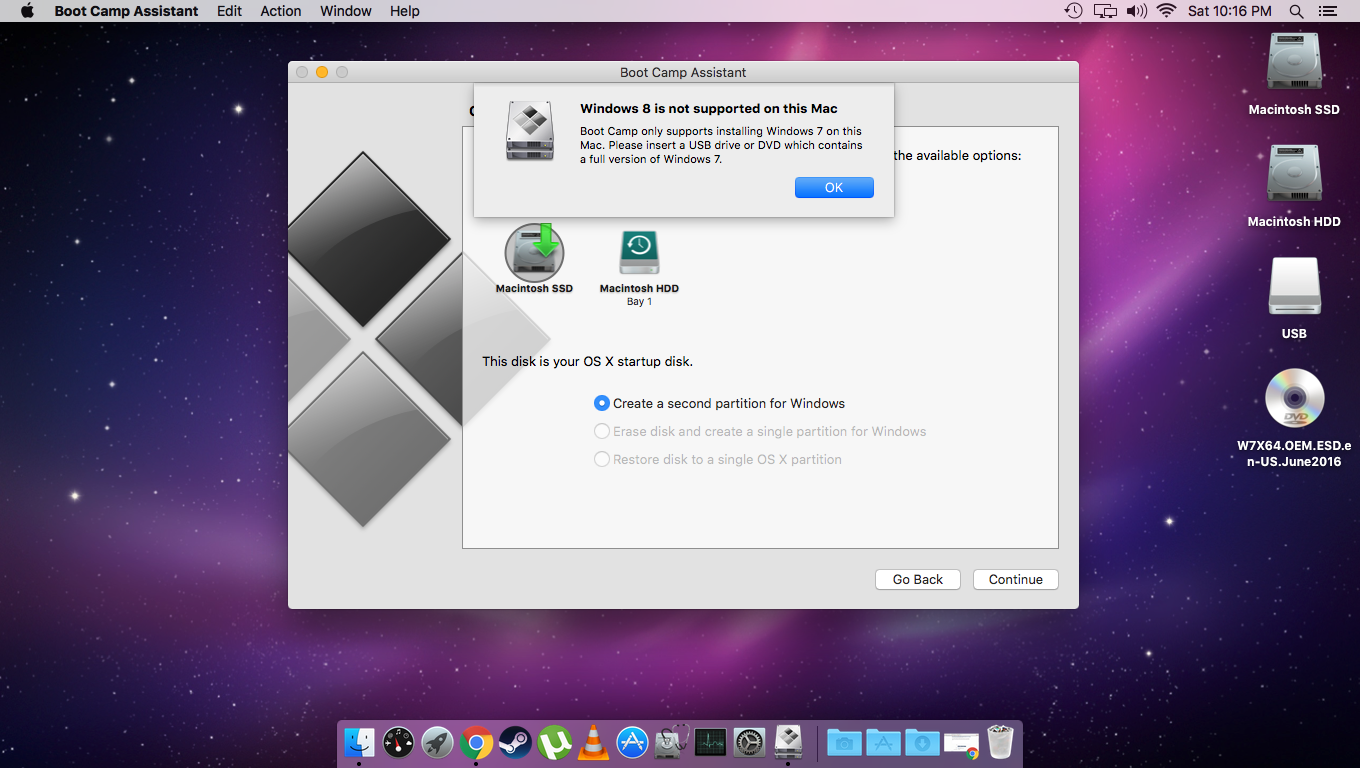
Task: Click OK in the Windows 8 alert
Action: point(834,188)
